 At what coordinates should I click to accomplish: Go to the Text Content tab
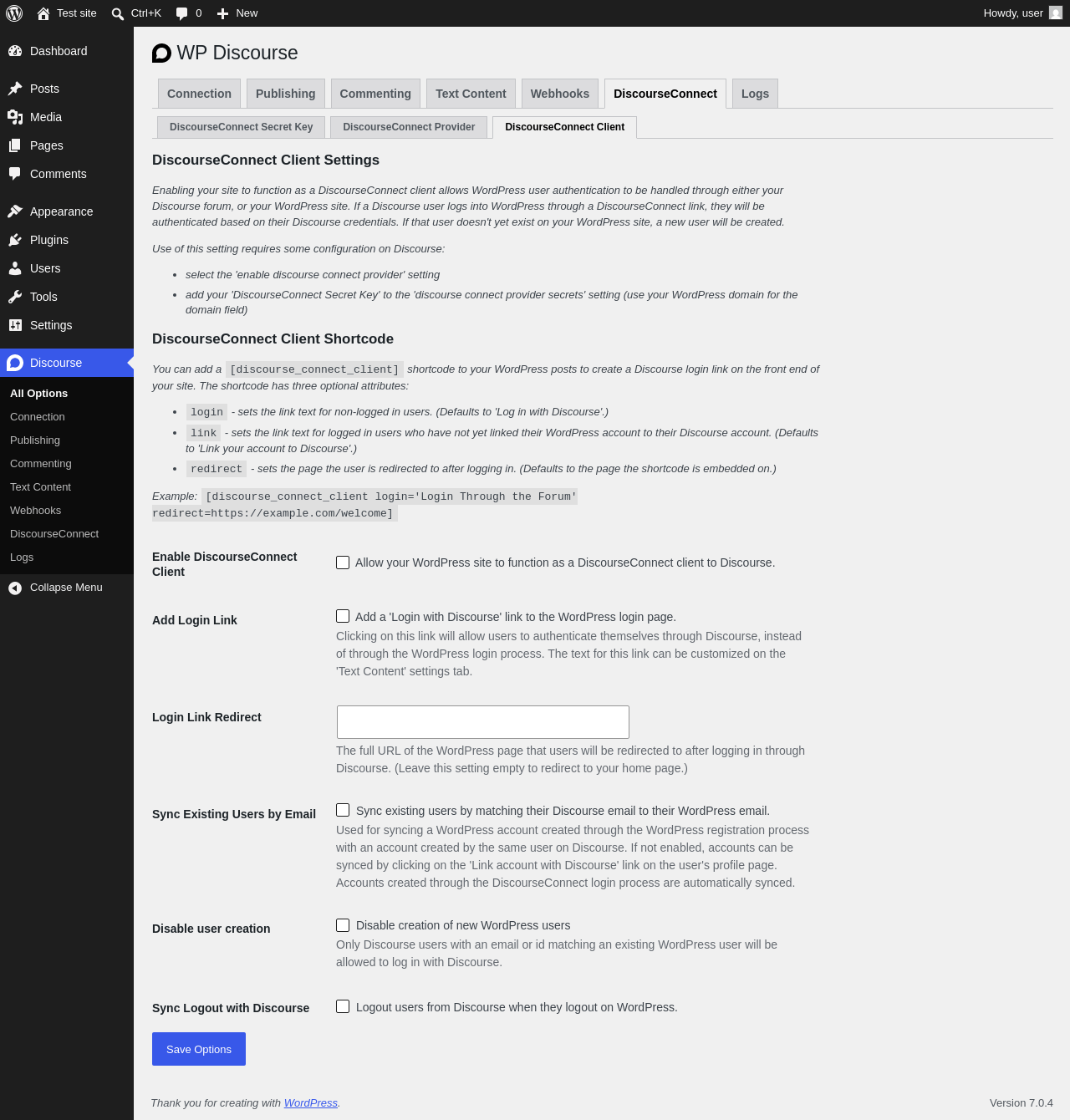471,94
